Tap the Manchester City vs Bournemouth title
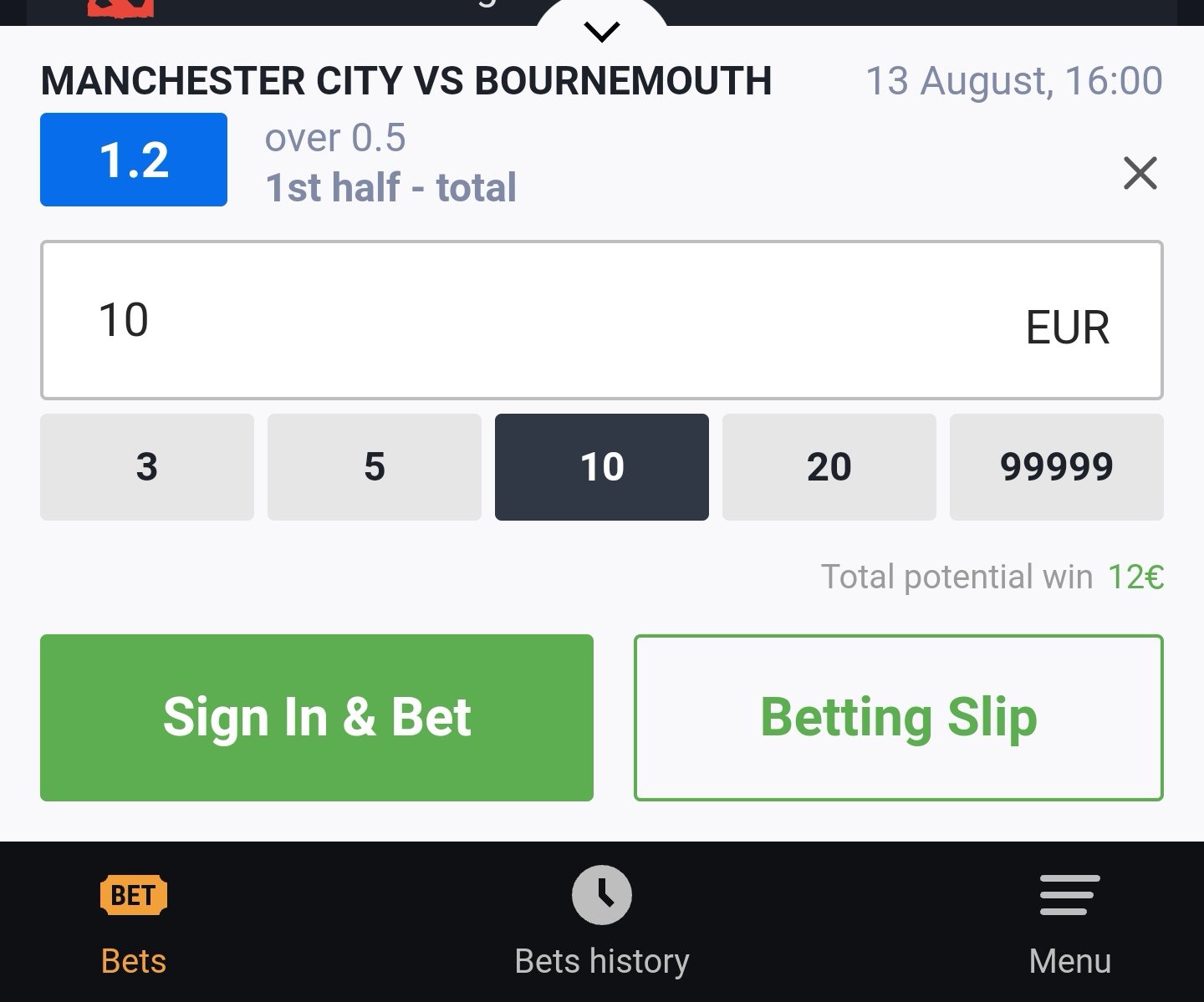This screenshot has width=1204, height=1002. 406,81
